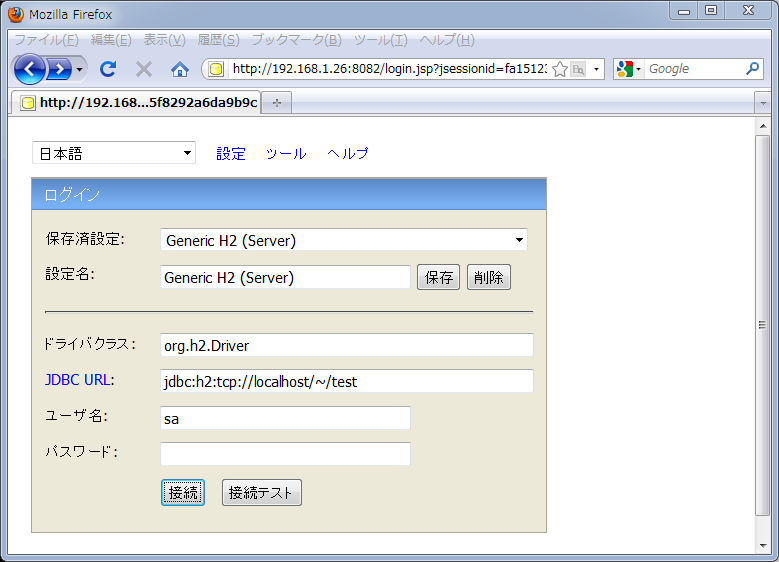
Task: Click the page vertical scrollbar
Action: coord(762,325)
